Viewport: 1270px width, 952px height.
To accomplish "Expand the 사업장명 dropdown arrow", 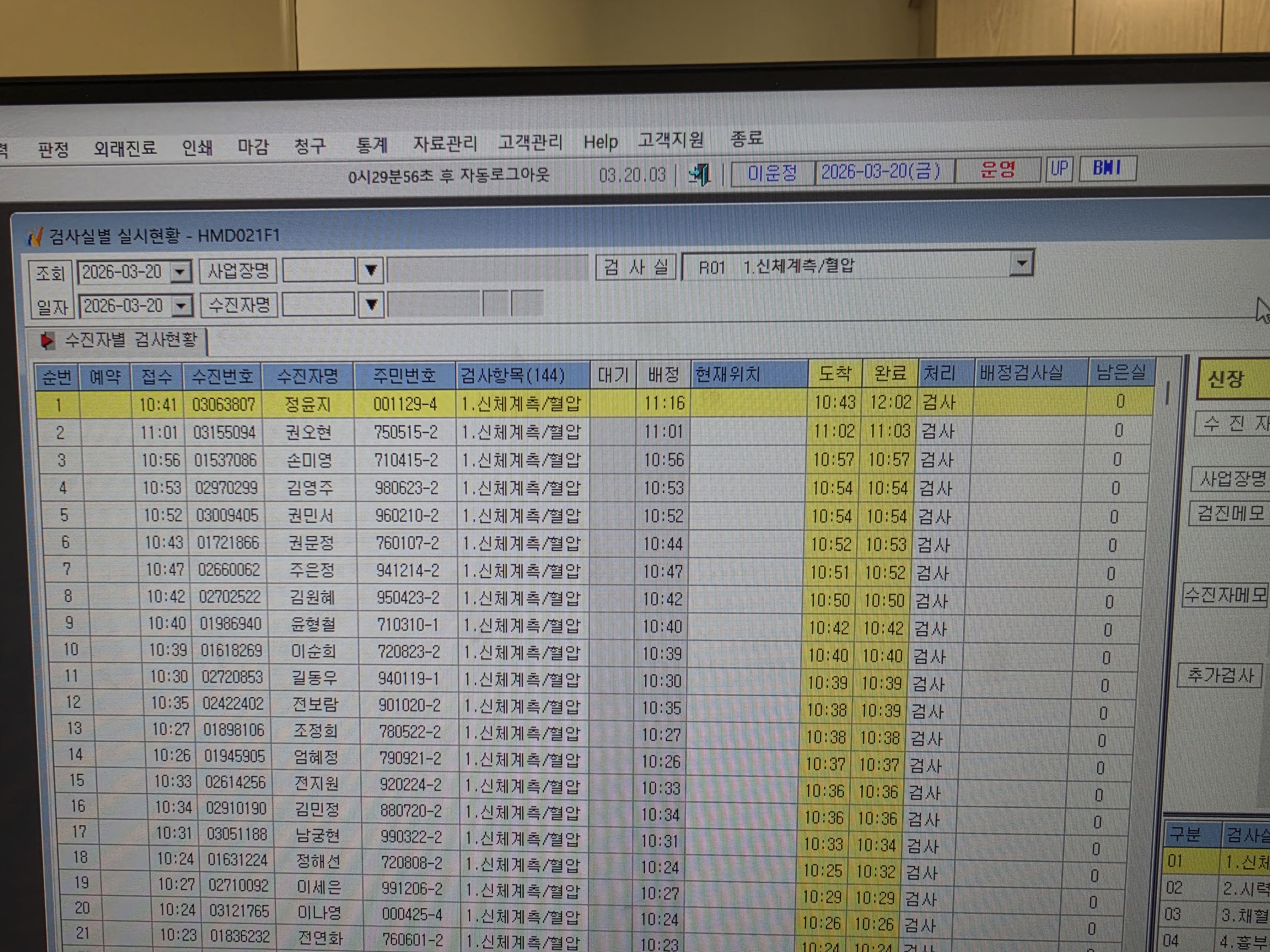I will pos(370,270).
